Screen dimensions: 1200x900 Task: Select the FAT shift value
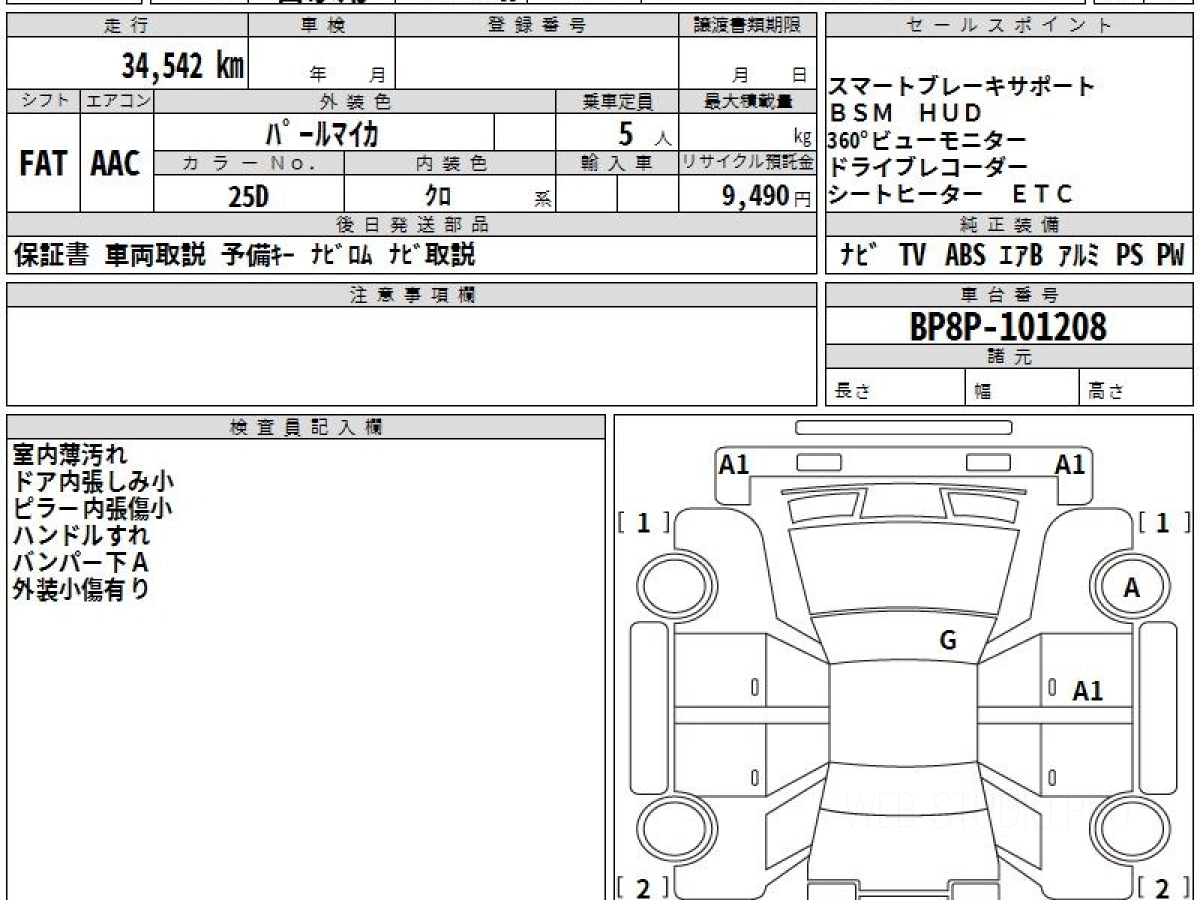tap(43, 164)
